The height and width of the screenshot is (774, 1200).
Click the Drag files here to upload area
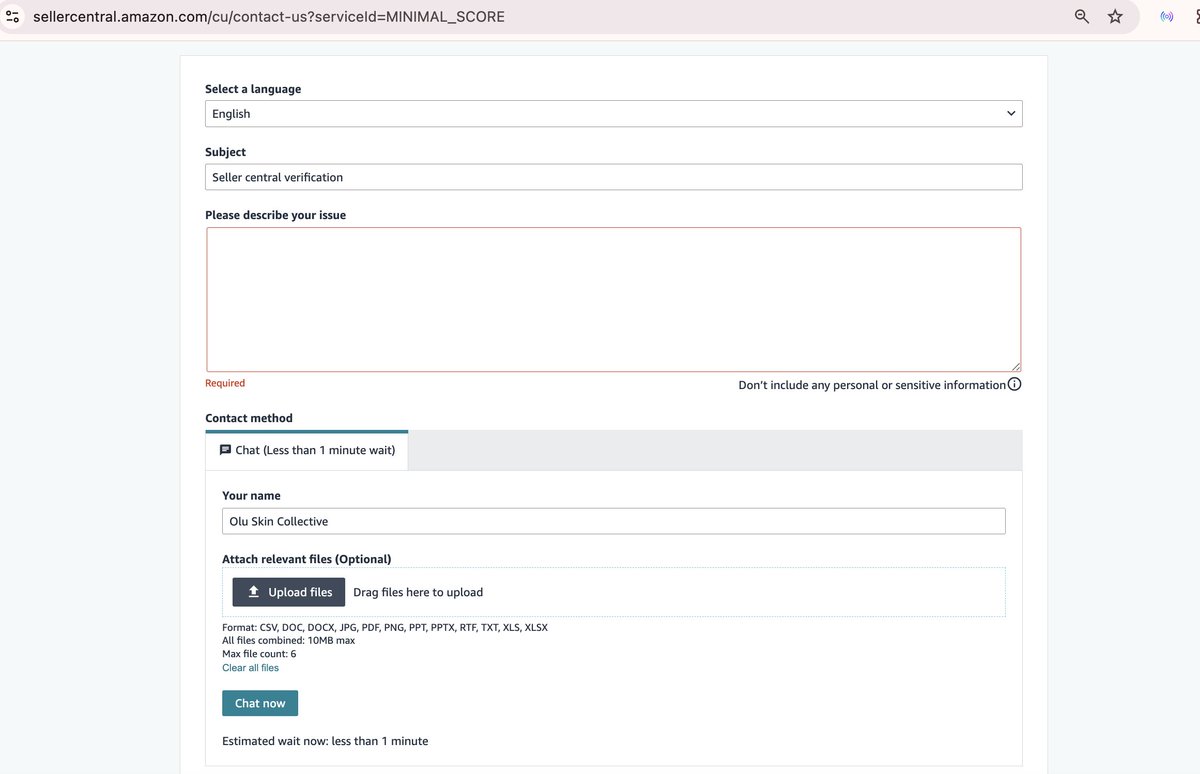click(x=614, y=592)
